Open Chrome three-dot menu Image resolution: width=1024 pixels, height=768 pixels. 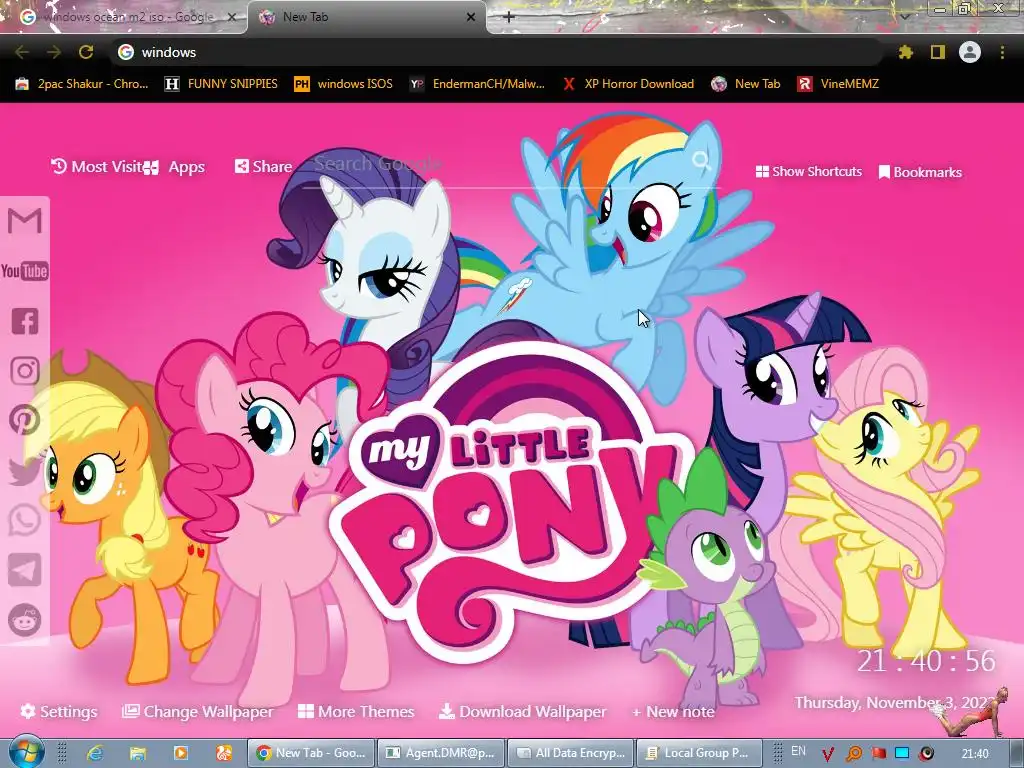pos(1002,52)
